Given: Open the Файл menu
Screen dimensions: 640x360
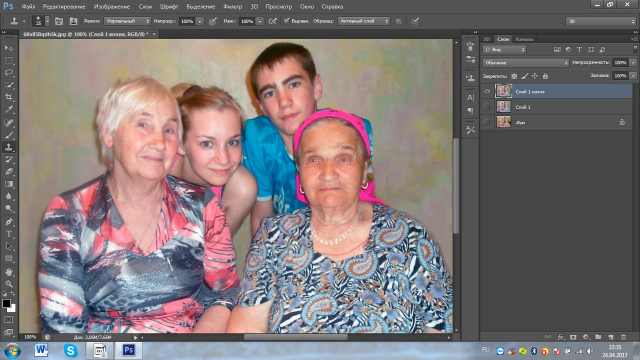Looking at the screenshot, I should [28, 7].
